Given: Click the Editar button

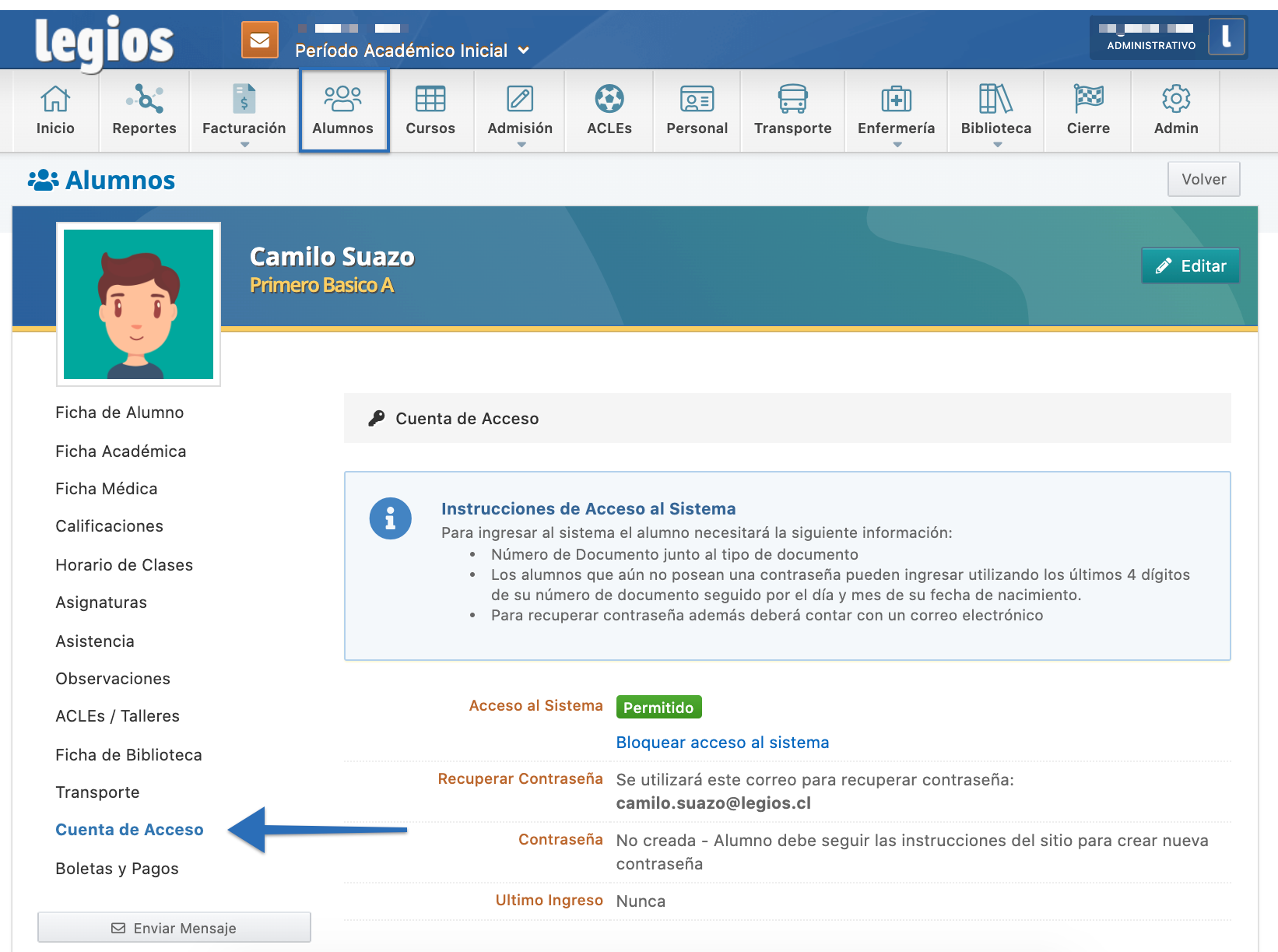Looking at the screenshot, I should pyautogui.click(x=1190, y=266).
